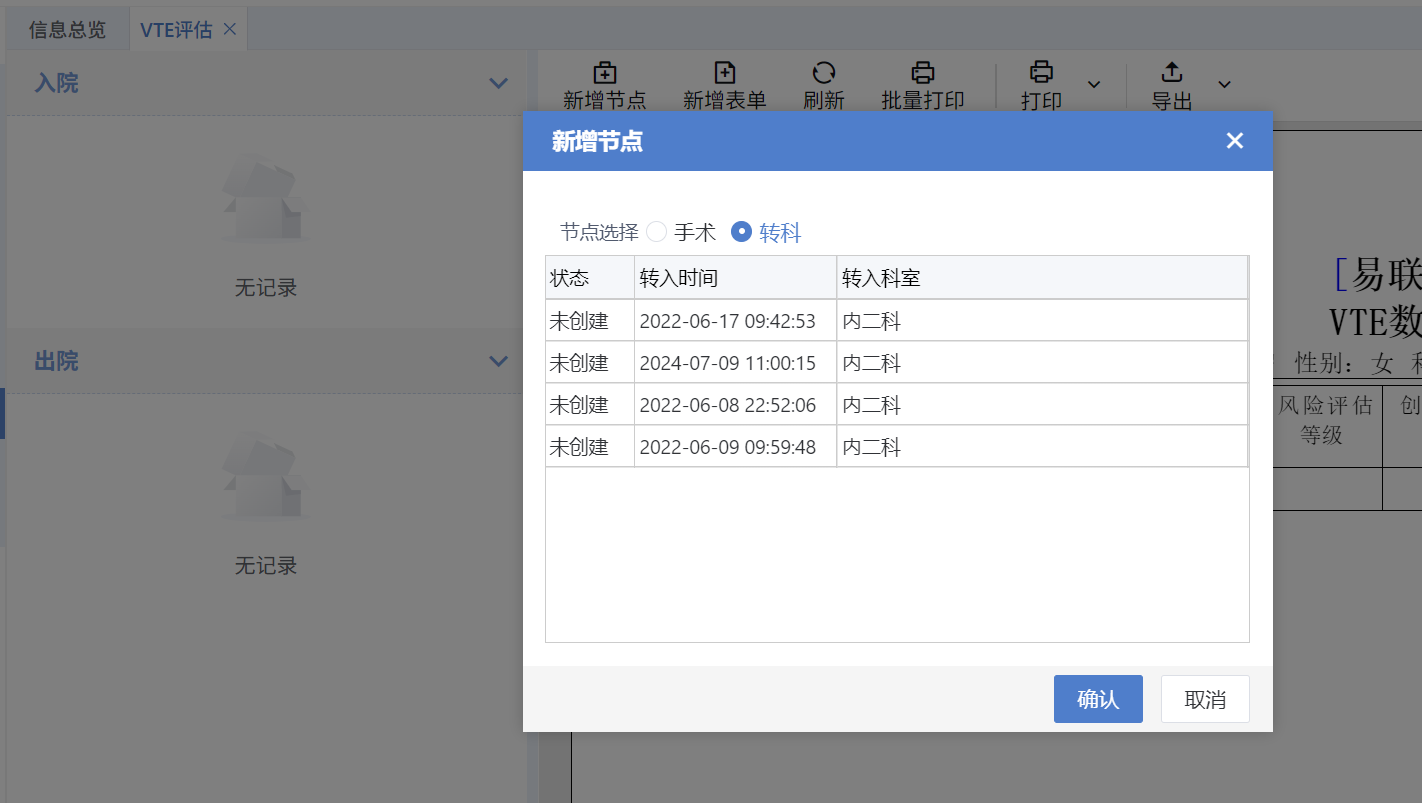This screenshot has width=1422, height=803.
Task: Collapse the 入院 section chevron
Action: 498,83
